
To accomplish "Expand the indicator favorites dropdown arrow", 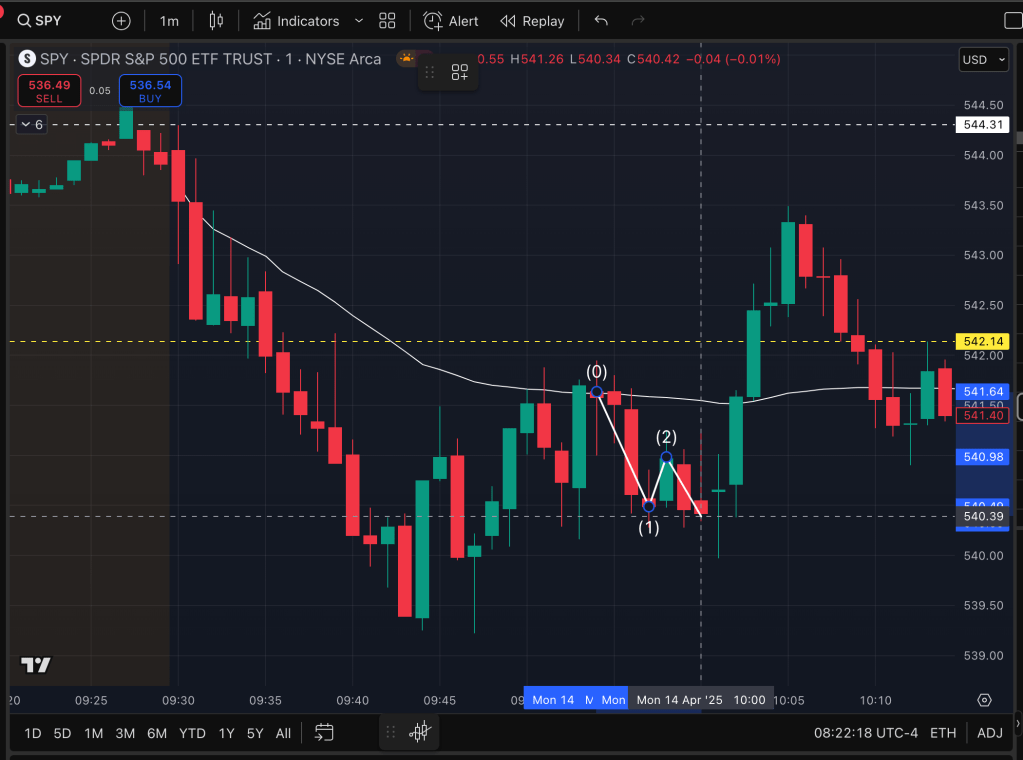I will (359, 21).
